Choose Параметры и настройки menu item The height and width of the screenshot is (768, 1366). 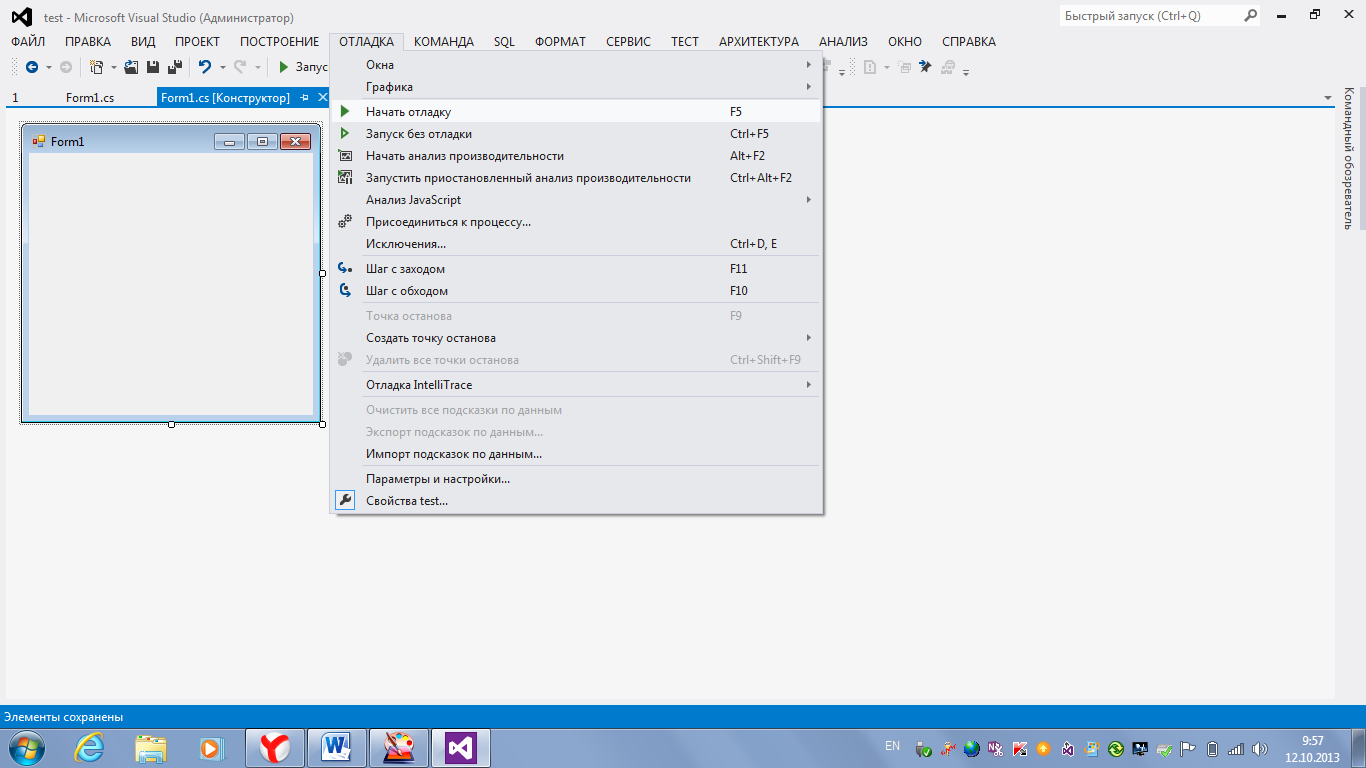click(x=576, y=478)
